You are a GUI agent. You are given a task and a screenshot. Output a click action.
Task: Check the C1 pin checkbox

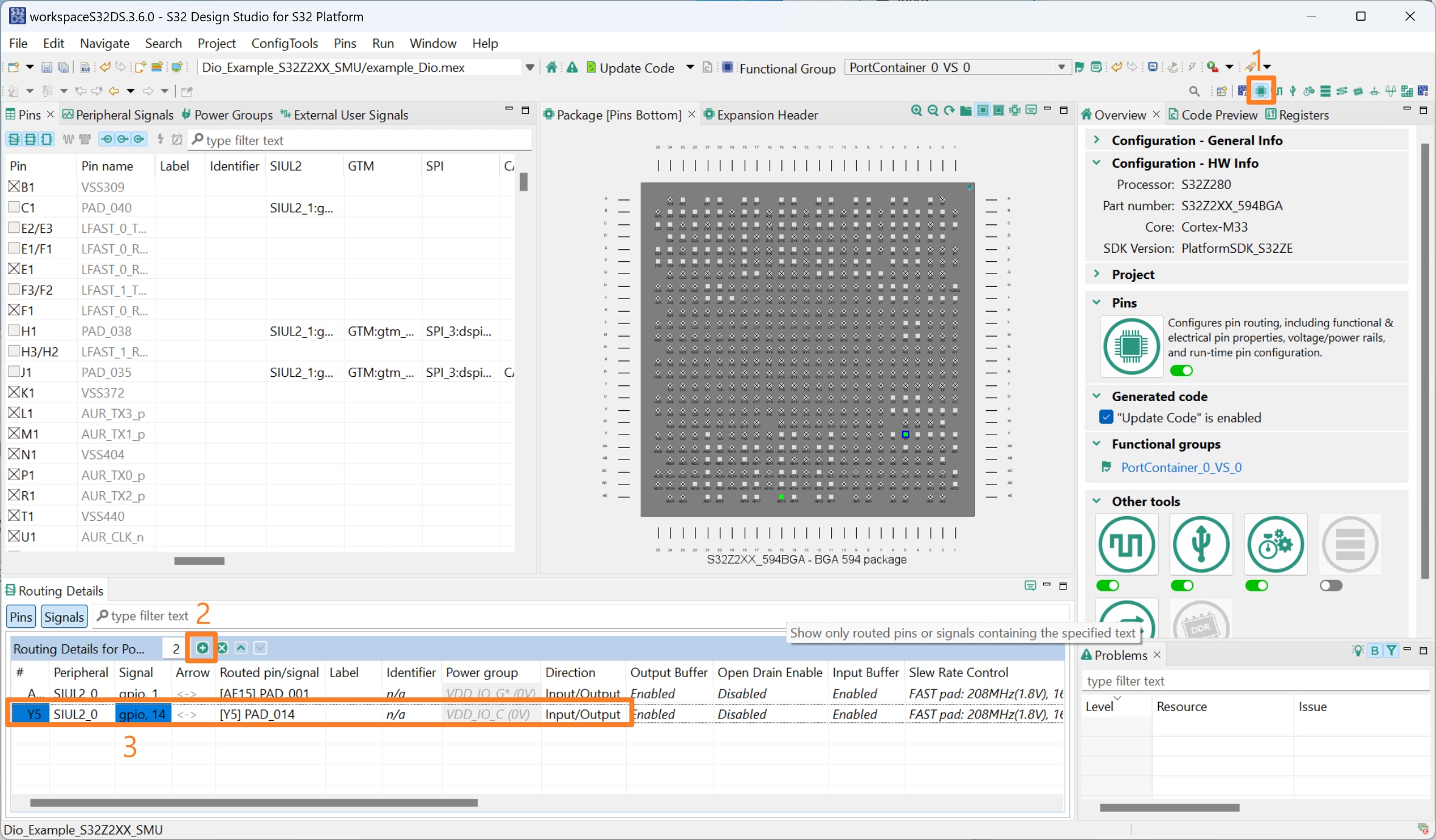pyautogui.click(x=14, y=207)
